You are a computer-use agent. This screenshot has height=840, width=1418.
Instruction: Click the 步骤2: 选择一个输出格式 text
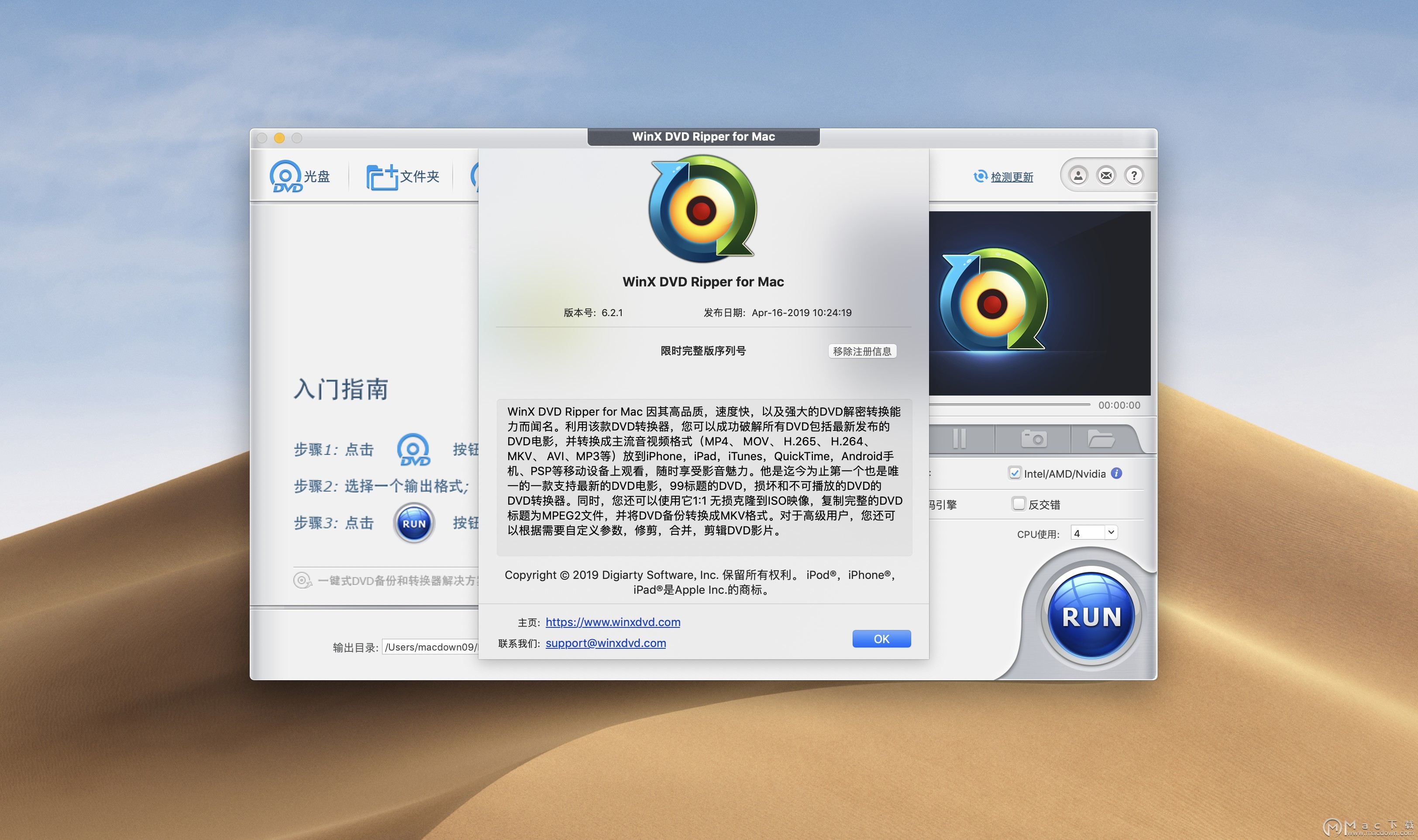point(382,486)
